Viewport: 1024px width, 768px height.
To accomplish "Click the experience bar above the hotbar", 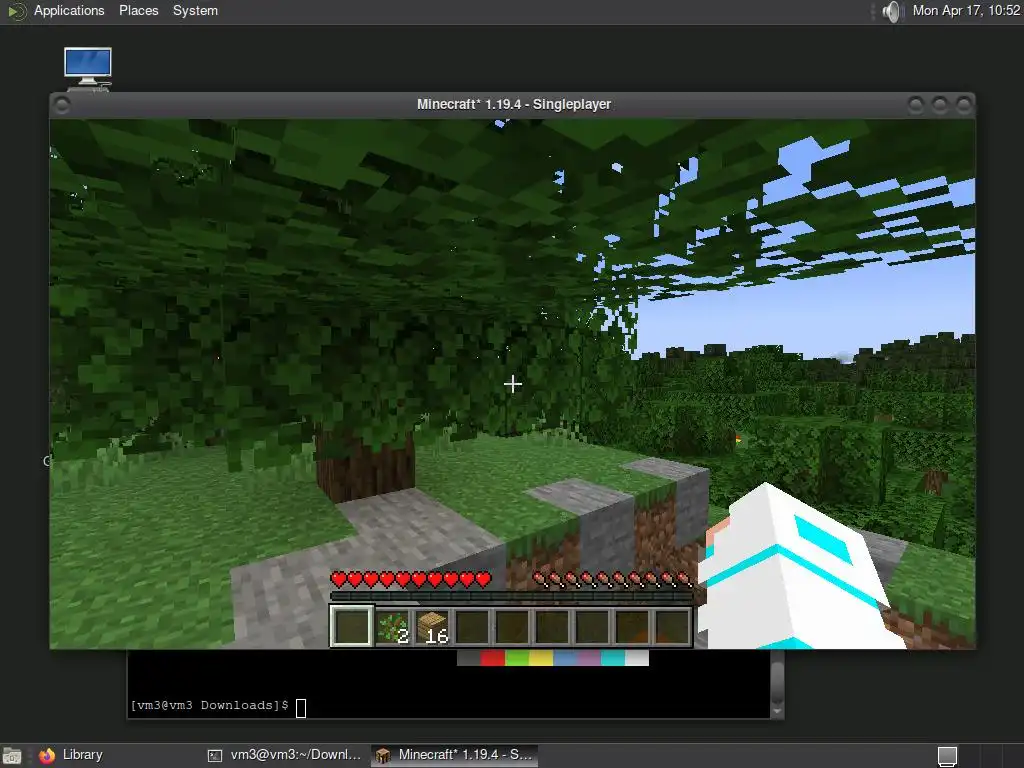I will point(511,596).
